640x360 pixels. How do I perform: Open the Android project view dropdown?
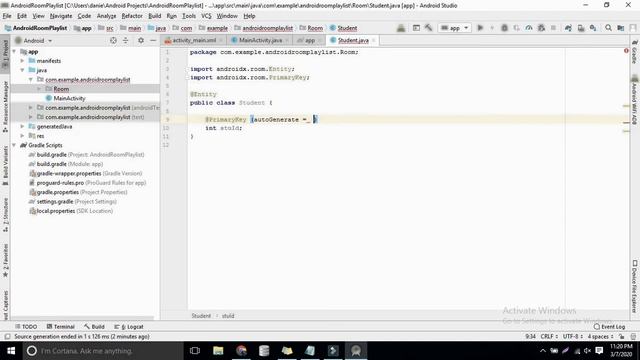(34, 40)
